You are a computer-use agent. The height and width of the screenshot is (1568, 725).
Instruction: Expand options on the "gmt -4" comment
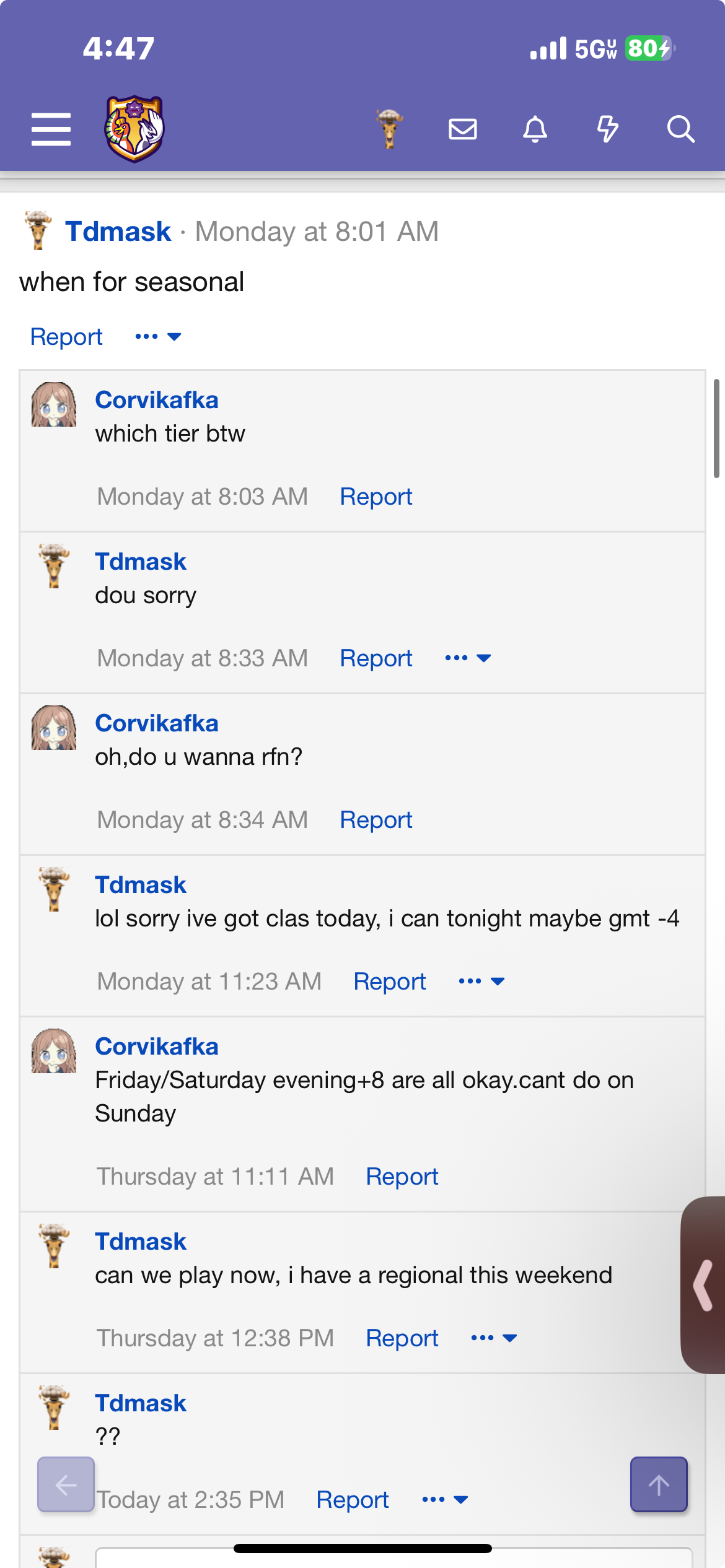point(481,982)
